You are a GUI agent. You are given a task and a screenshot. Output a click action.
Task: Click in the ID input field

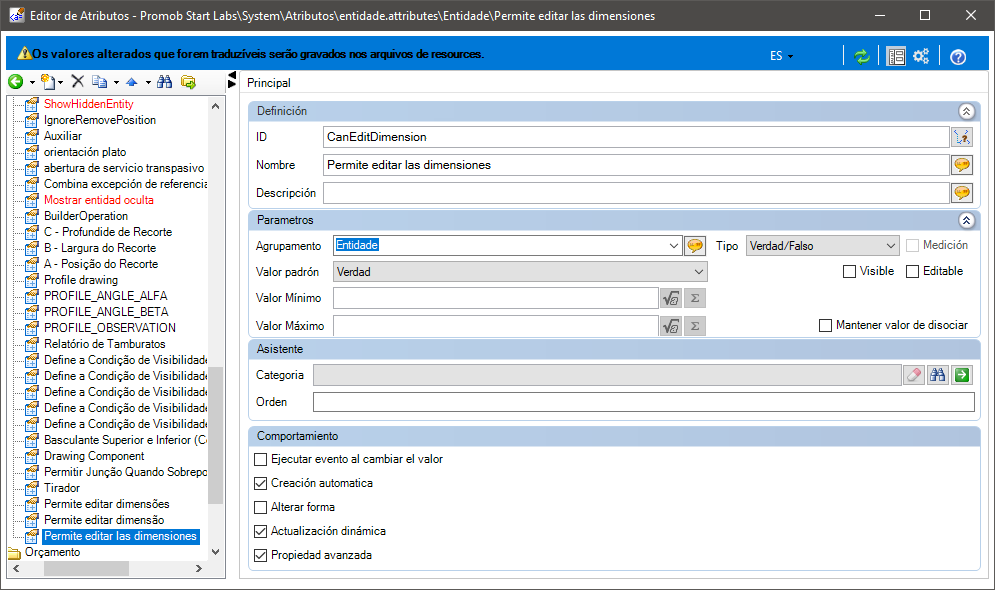click(636, 137)
